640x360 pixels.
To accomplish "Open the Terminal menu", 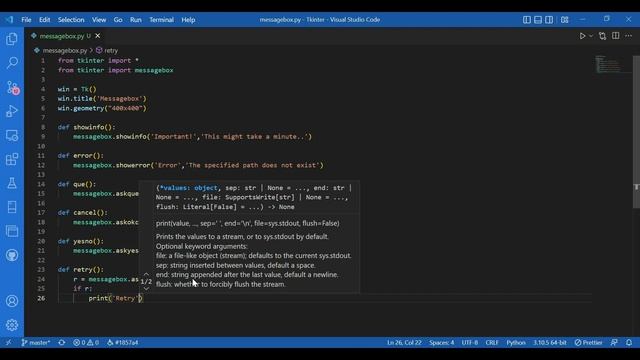I will [x=161, y=20].
